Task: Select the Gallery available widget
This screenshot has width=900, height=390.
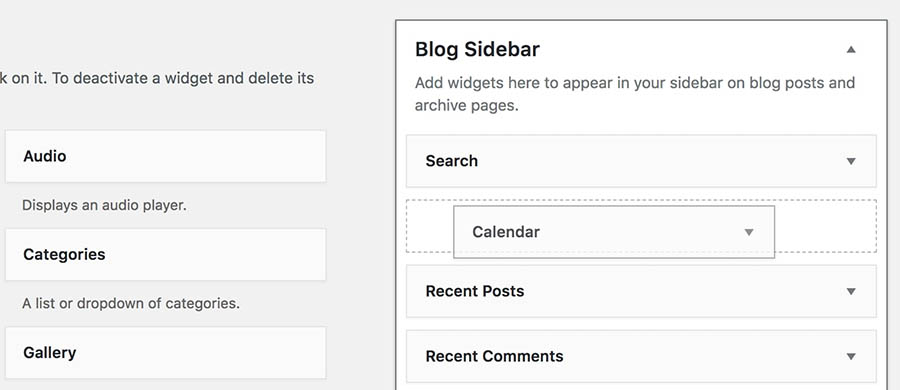Action: click(166, 353)
